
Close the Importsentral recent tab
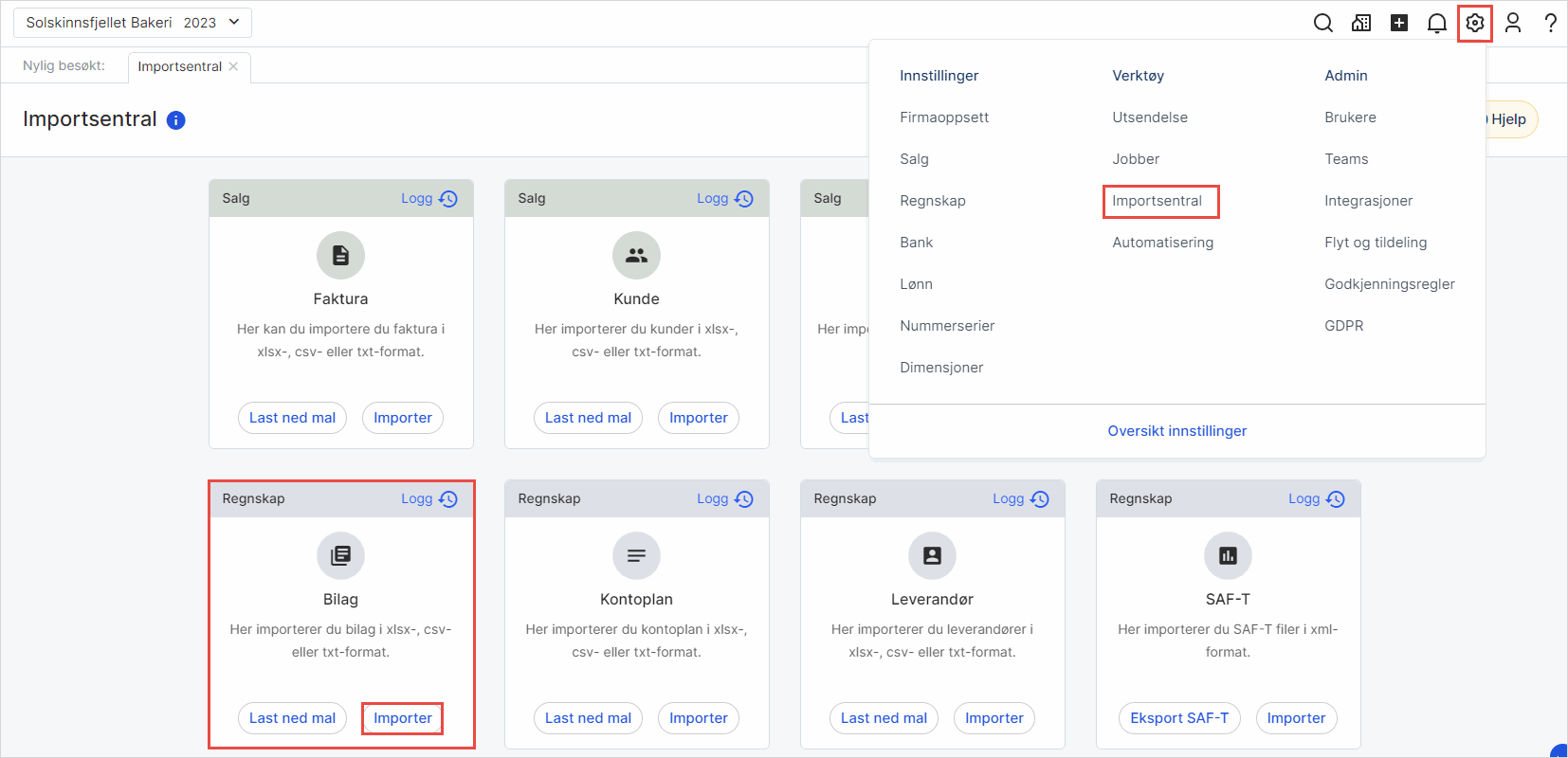click(x=234, y=66)
